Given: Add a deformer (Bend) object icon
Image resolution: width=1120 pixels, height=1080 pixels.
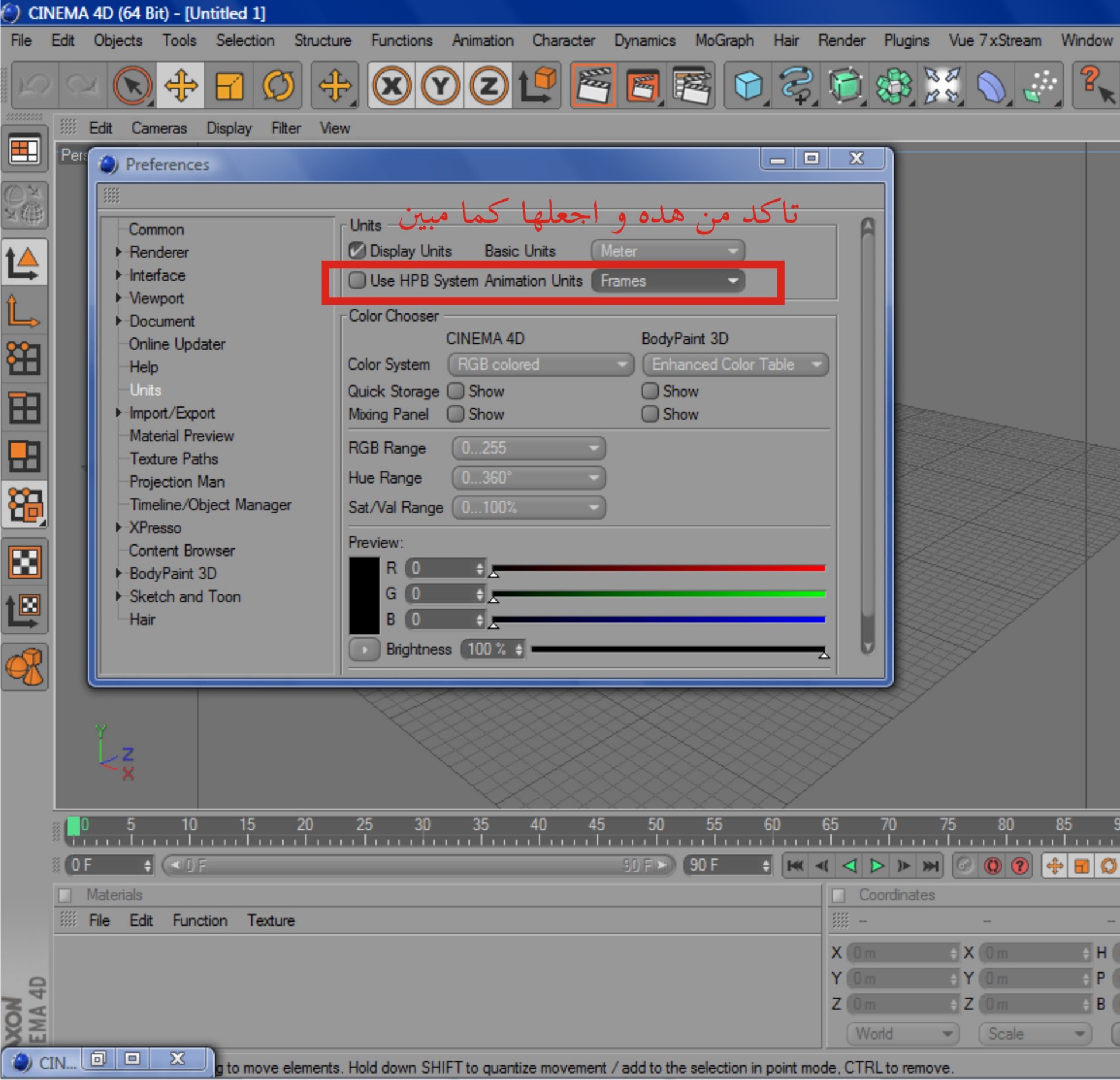Looking at the screenshot, I should tap(991, 86).
